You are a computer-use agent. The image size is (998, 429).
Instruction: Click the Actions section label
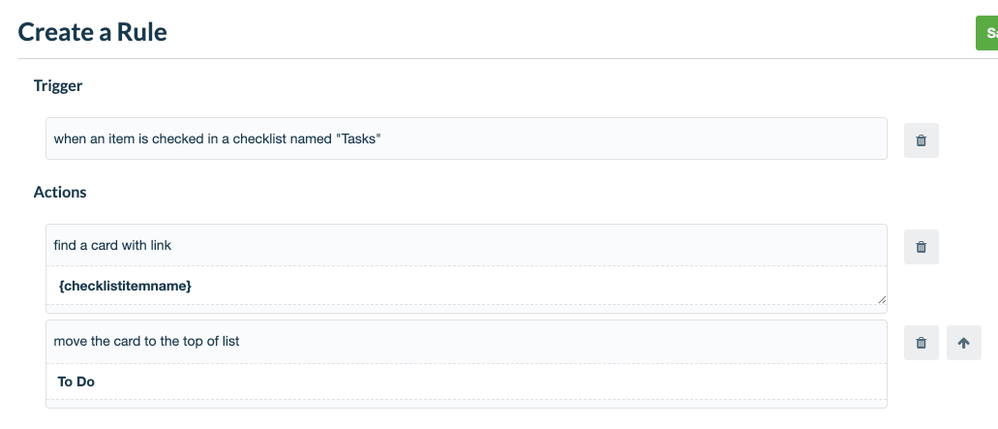60,192
